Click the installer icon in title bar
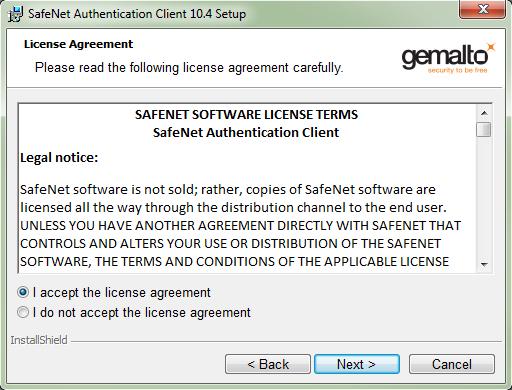 pos(15,14)
